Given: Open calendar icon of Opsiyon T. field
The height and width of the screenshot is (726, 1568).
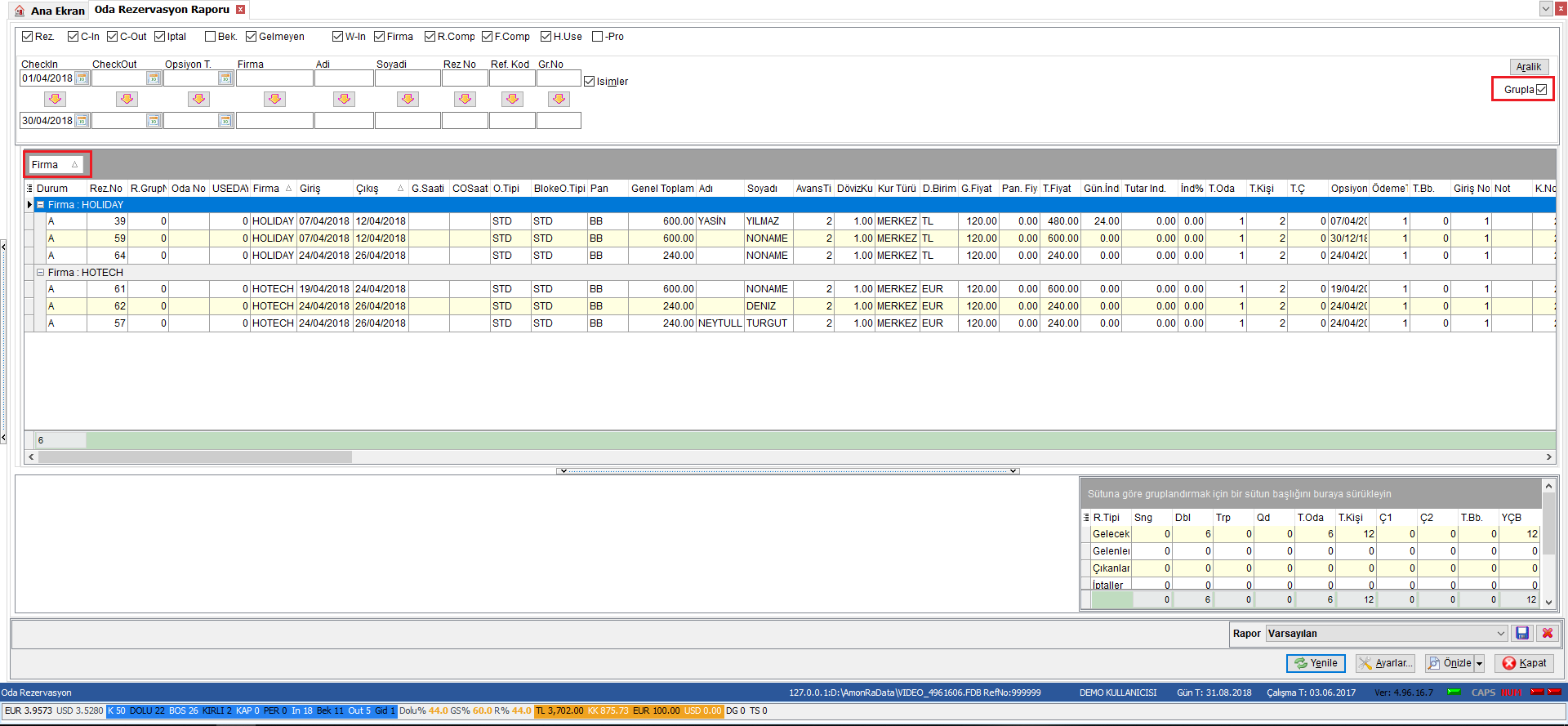Looking at the screenshot, I should [225, 78].
